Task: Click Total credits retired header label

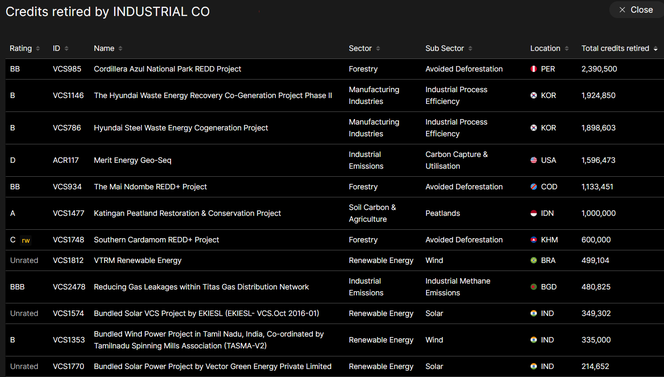Action: 615,48
